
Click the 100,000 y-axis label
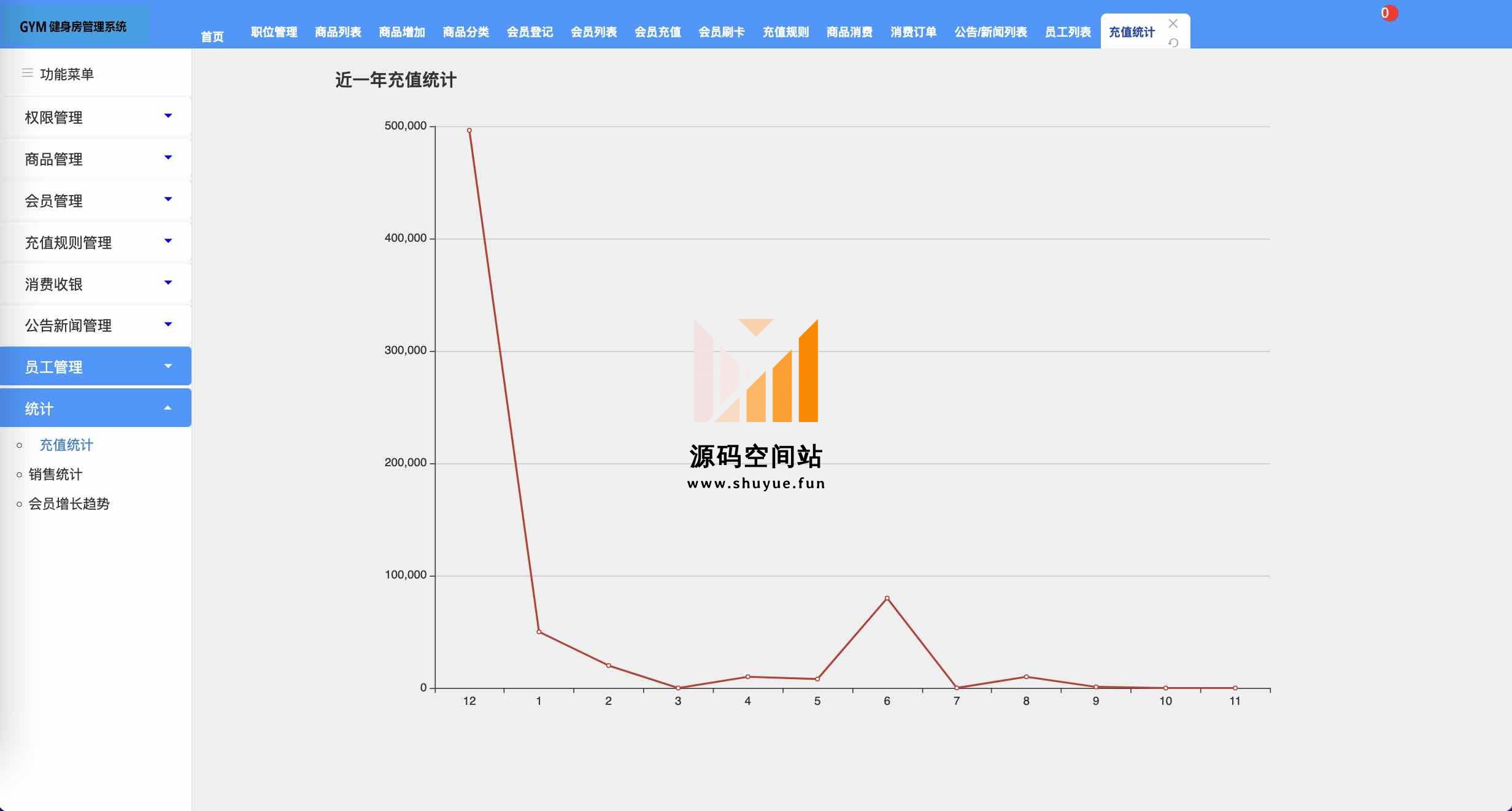pos(405,575)
